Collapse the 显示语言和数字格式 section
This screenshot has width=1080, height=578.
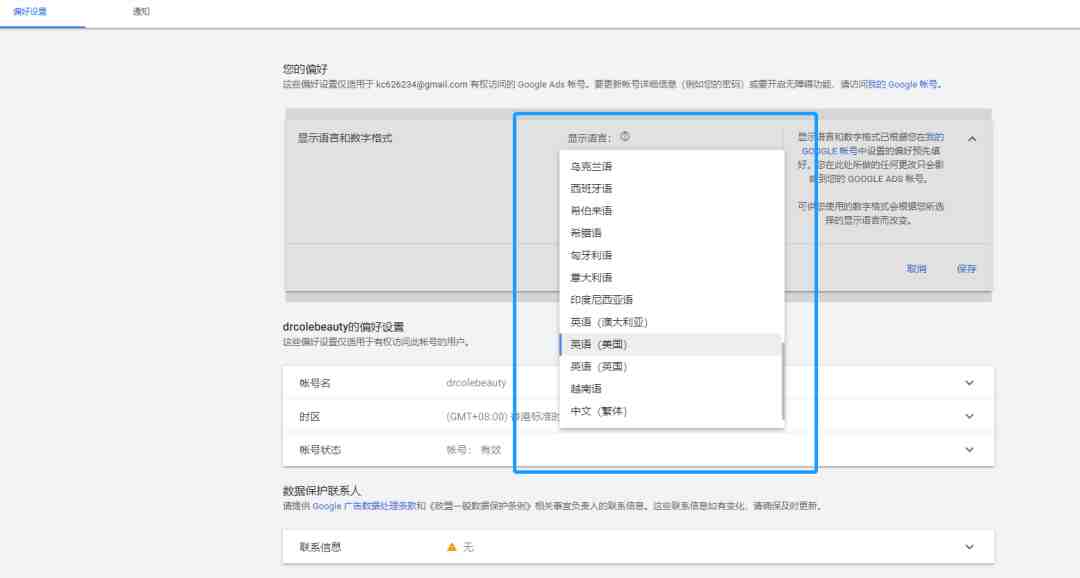[x=972, y=139]
